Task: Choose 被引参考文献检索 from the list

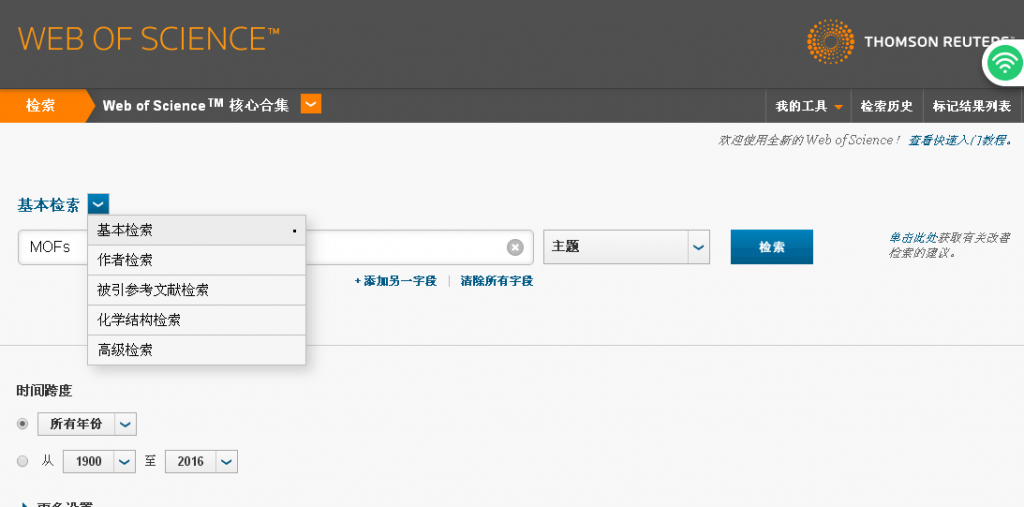Action: [197, 290]
